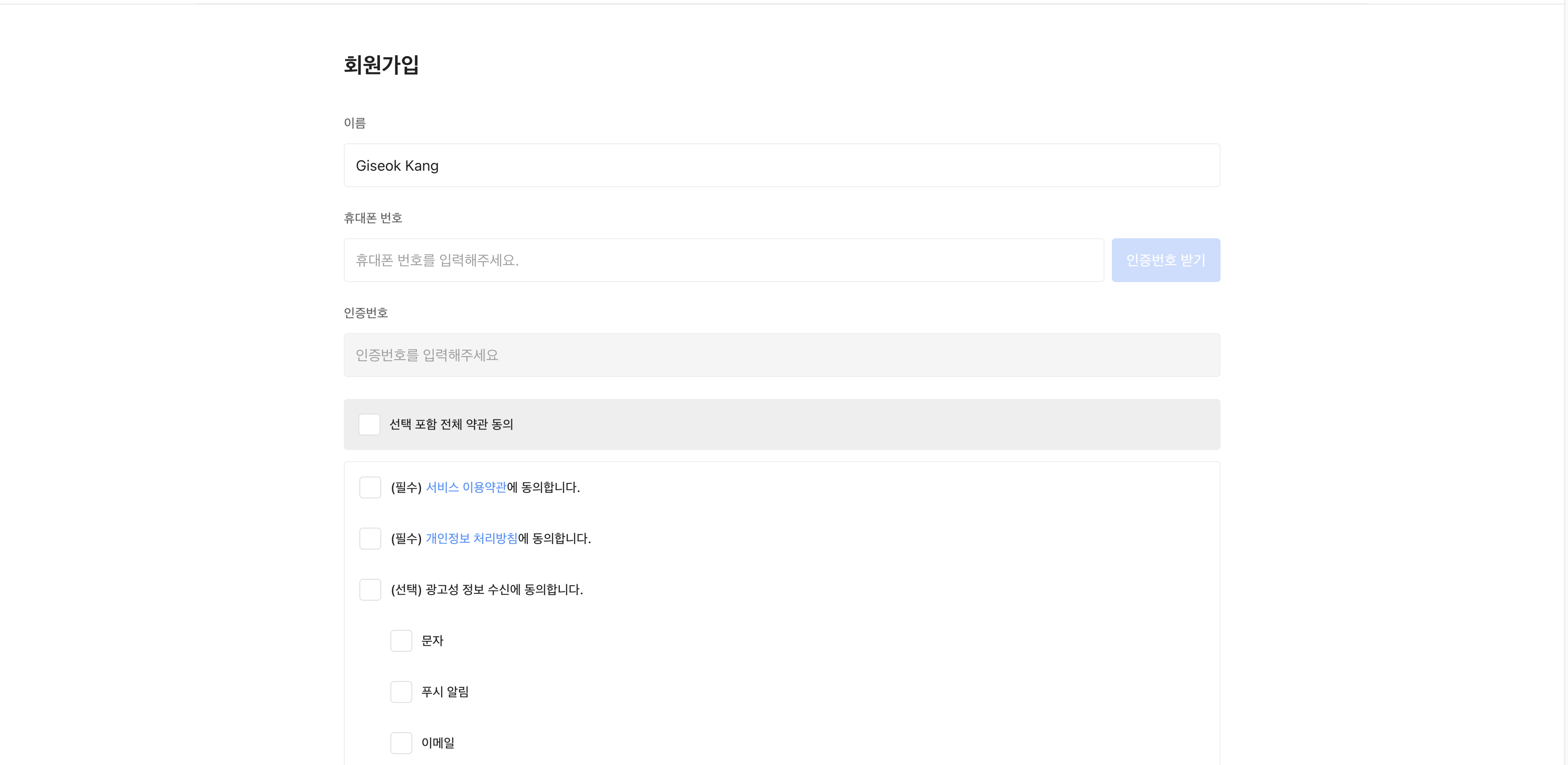Viewport: 1568px width, 765px height.
Task: Check the 선택 포함 전체 약관 동의 checkbox
Action: [369, 425]
